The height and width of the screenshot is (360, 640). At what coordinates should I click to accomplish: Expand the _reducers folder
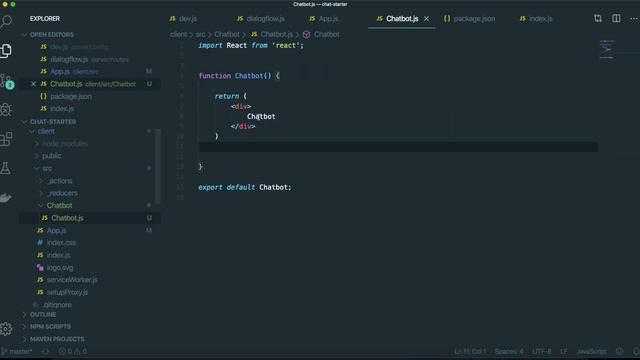click(62, 193)
